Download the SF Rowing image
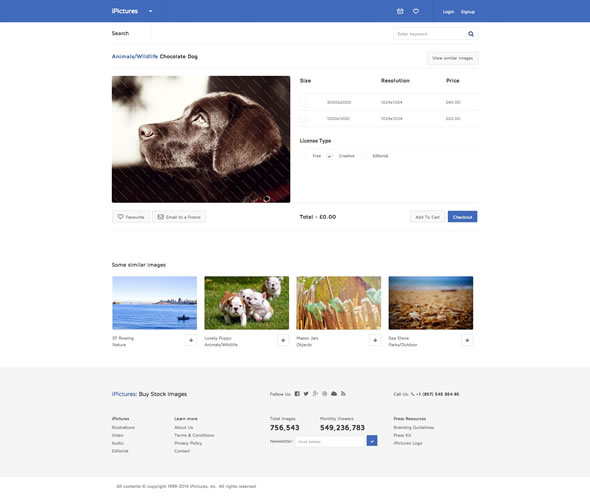This screenshot has height=496, width=590. (191, 340)
